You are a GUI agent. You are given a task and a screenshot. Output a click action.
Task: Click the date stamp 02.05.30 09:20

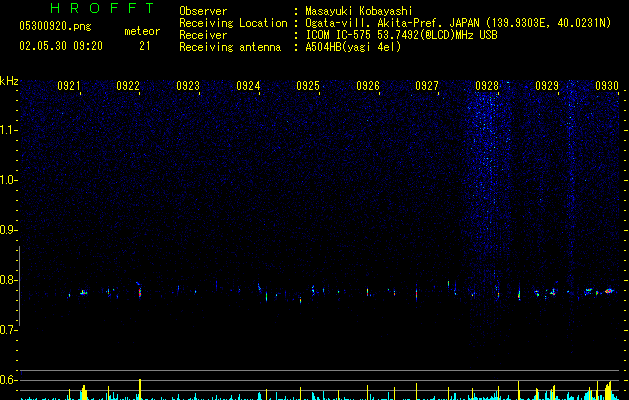coord(61,46)
